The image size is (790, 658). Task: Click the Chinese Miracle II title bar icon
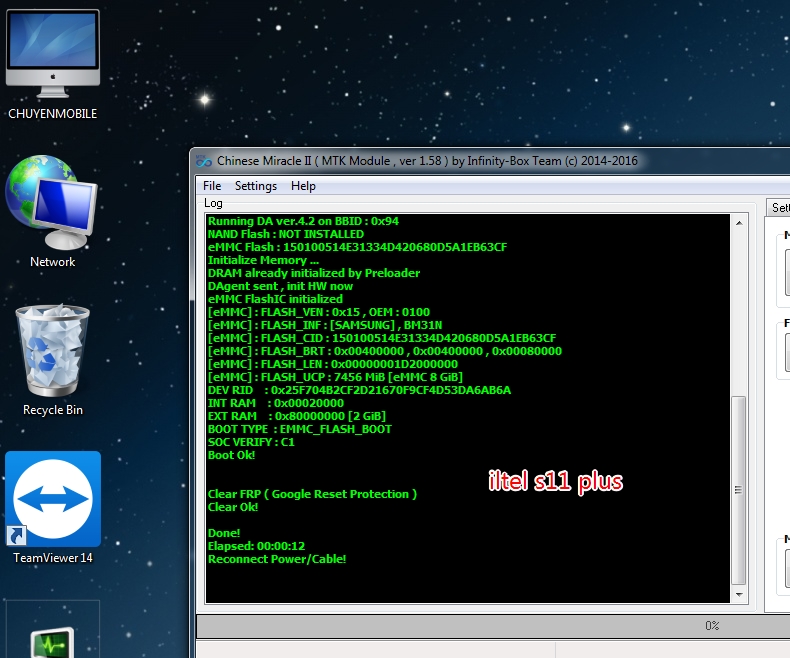pos(204,161)
